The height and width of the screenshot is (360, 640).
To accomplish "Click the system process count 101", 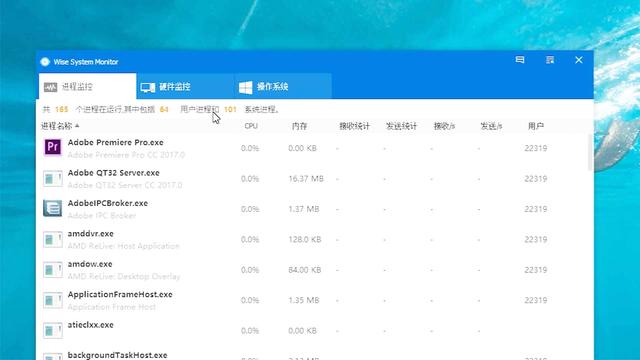I will coord(230,109).
